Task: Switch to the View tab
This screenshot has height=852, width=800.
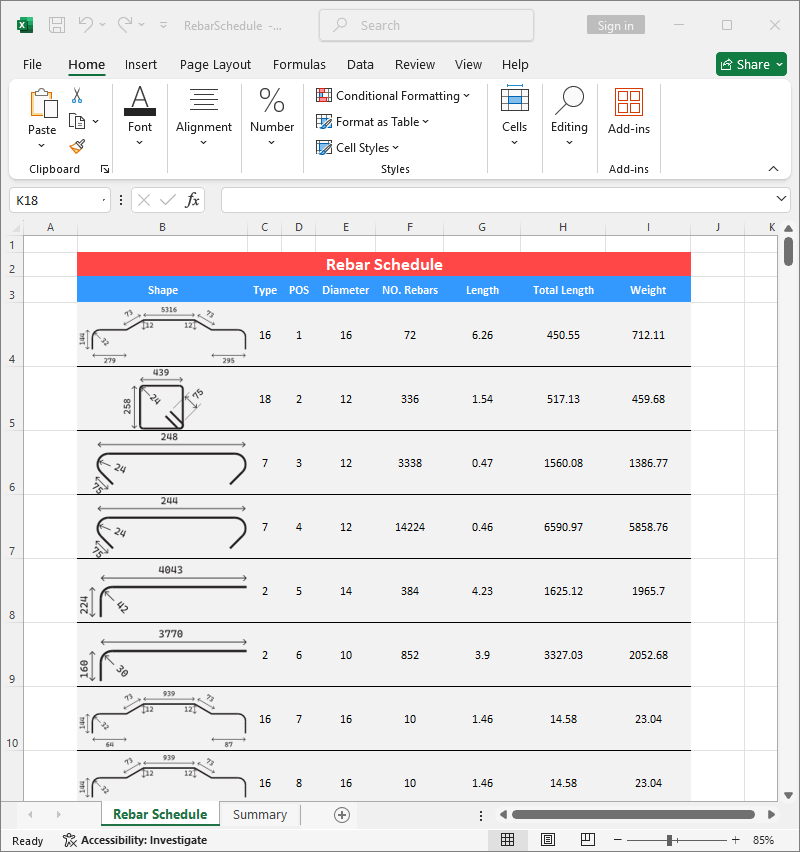Action: click(x=468, y=65)
